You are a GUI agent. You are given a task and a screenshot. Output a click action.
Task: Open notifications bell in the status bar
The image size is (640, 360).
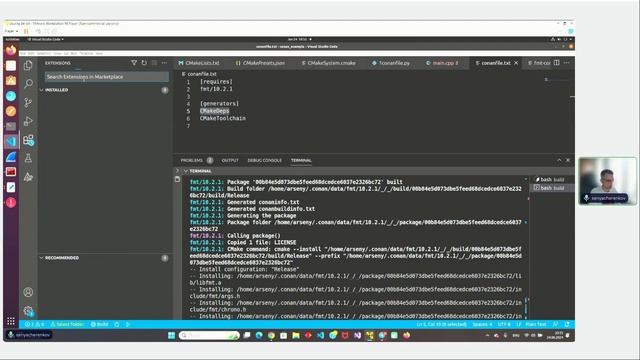click(x=567, y=324)
